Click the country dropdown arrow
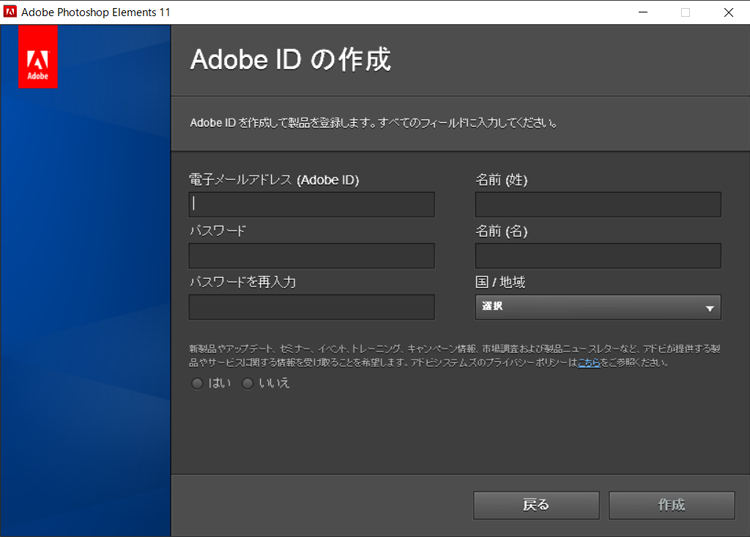This screenshot has width=750, height=537. tap(709, 308)
